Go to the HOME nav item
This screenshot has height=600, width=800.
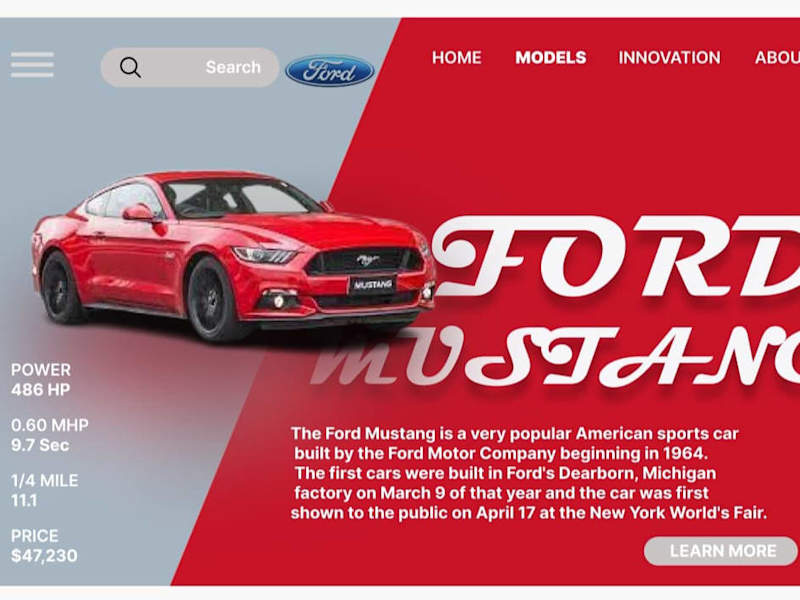click(457, 58)
